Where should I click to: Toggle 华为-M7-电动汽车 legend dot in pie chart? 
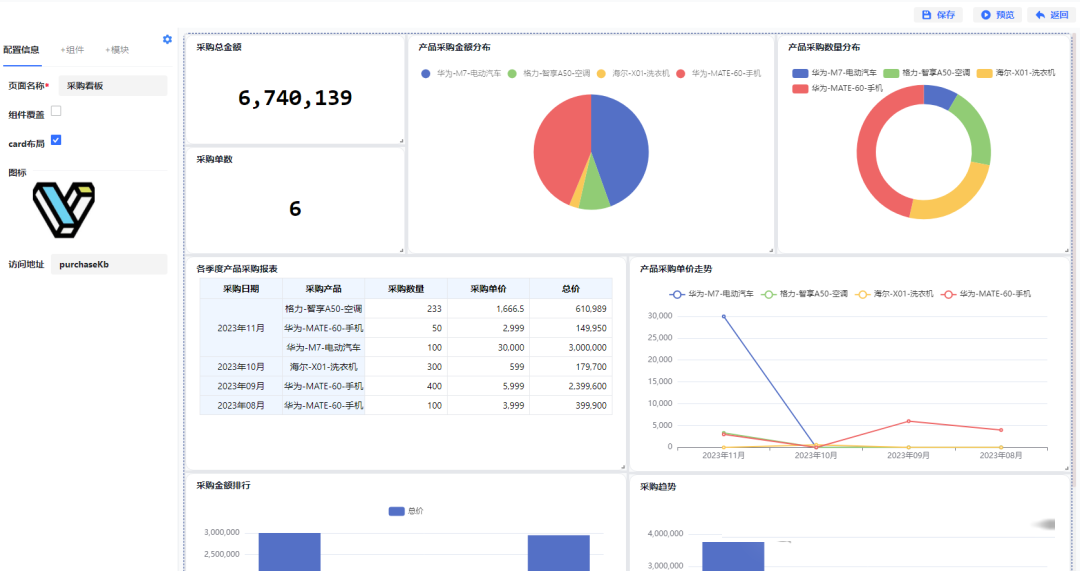pos(426,74)
